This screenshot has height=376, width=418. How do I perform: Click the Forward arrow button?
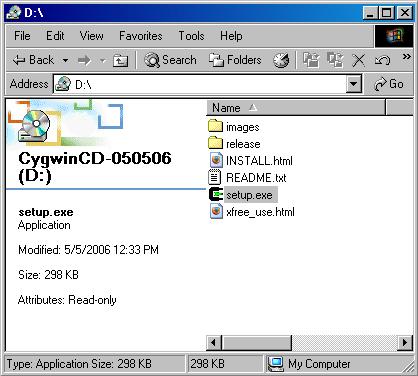point(84,60)
